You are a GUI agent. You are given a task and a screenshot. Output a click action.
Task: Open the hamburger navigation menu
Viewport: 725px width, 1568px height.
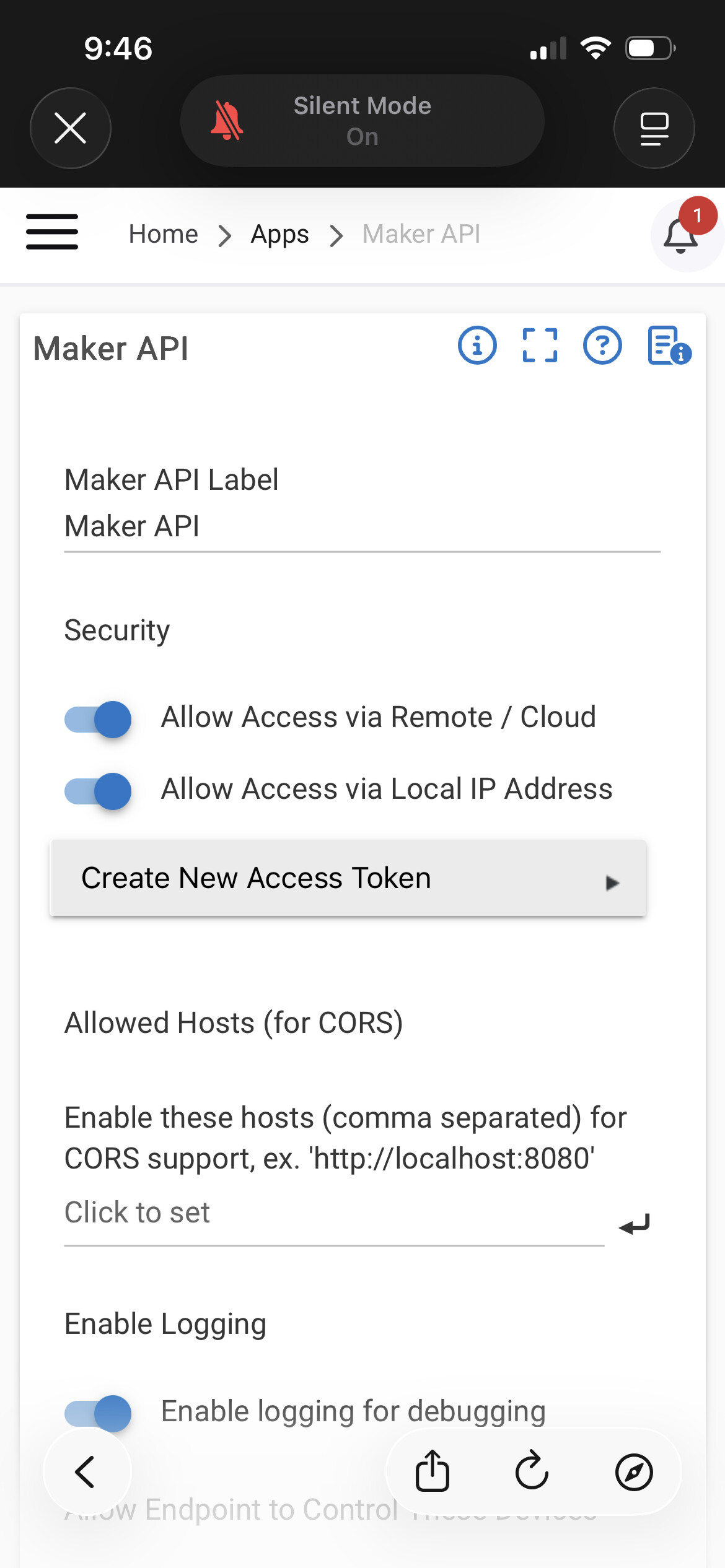(x=52, y=232)
